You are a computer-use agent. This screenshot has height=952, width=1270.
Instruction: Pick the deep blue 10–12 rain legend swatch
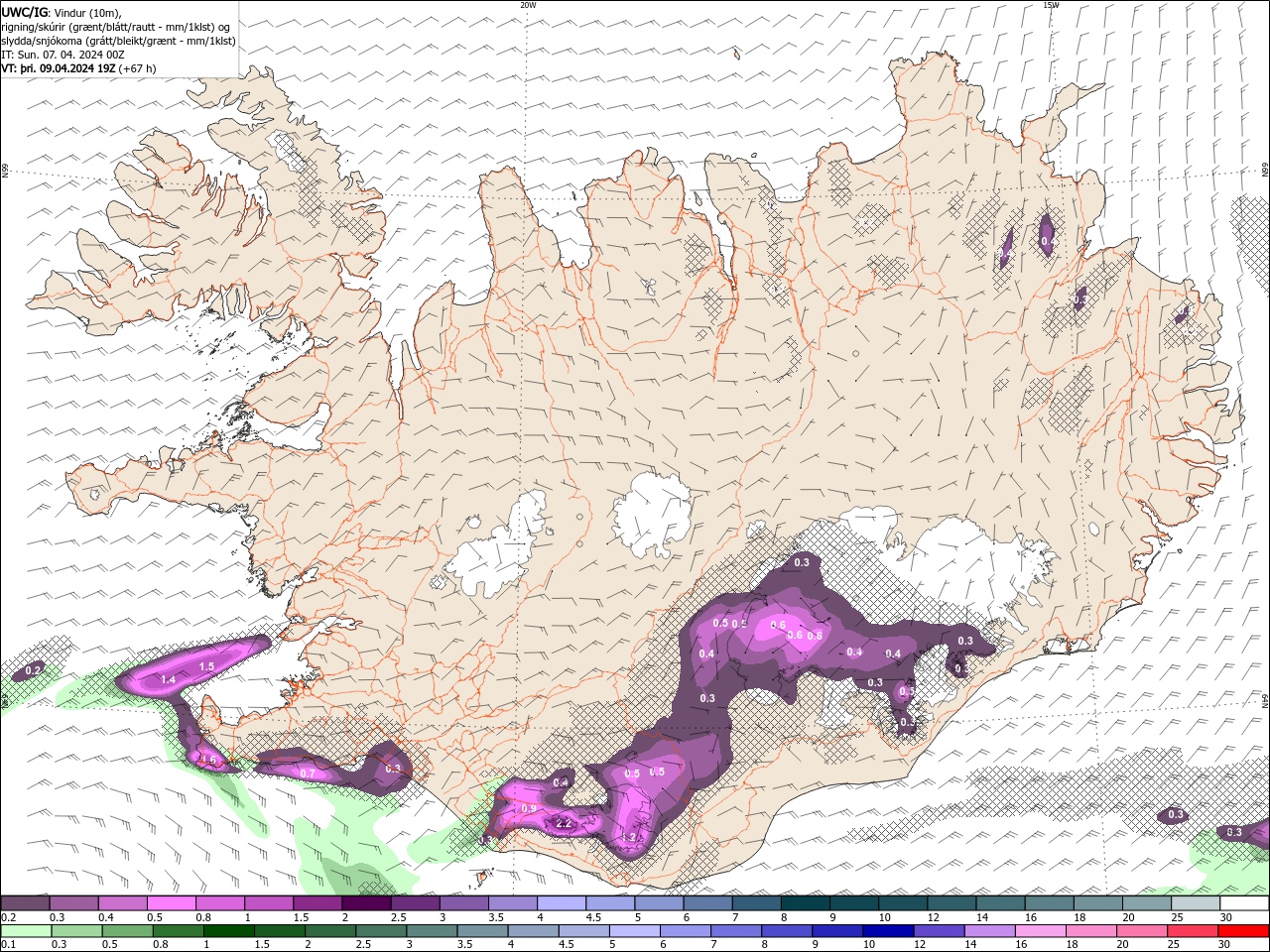point(888,931)
